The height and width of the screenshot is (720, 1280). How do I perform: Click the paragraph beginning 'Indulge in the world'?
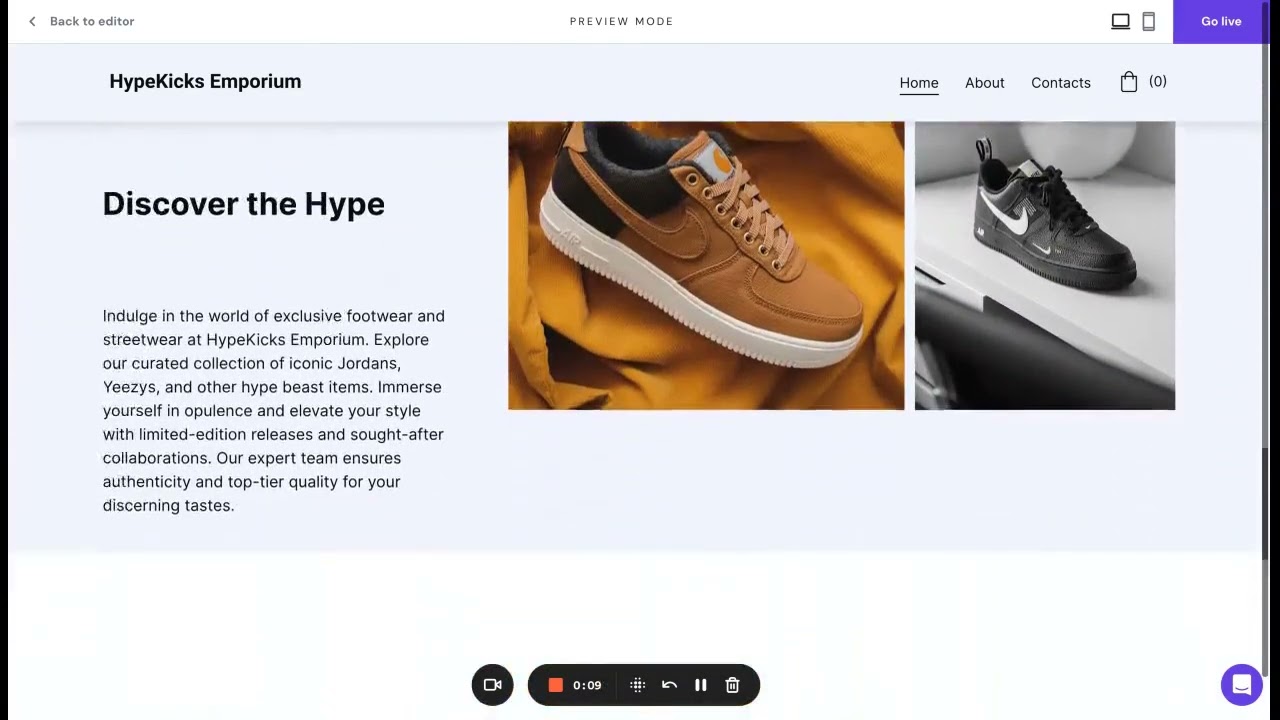pos(274,411)
